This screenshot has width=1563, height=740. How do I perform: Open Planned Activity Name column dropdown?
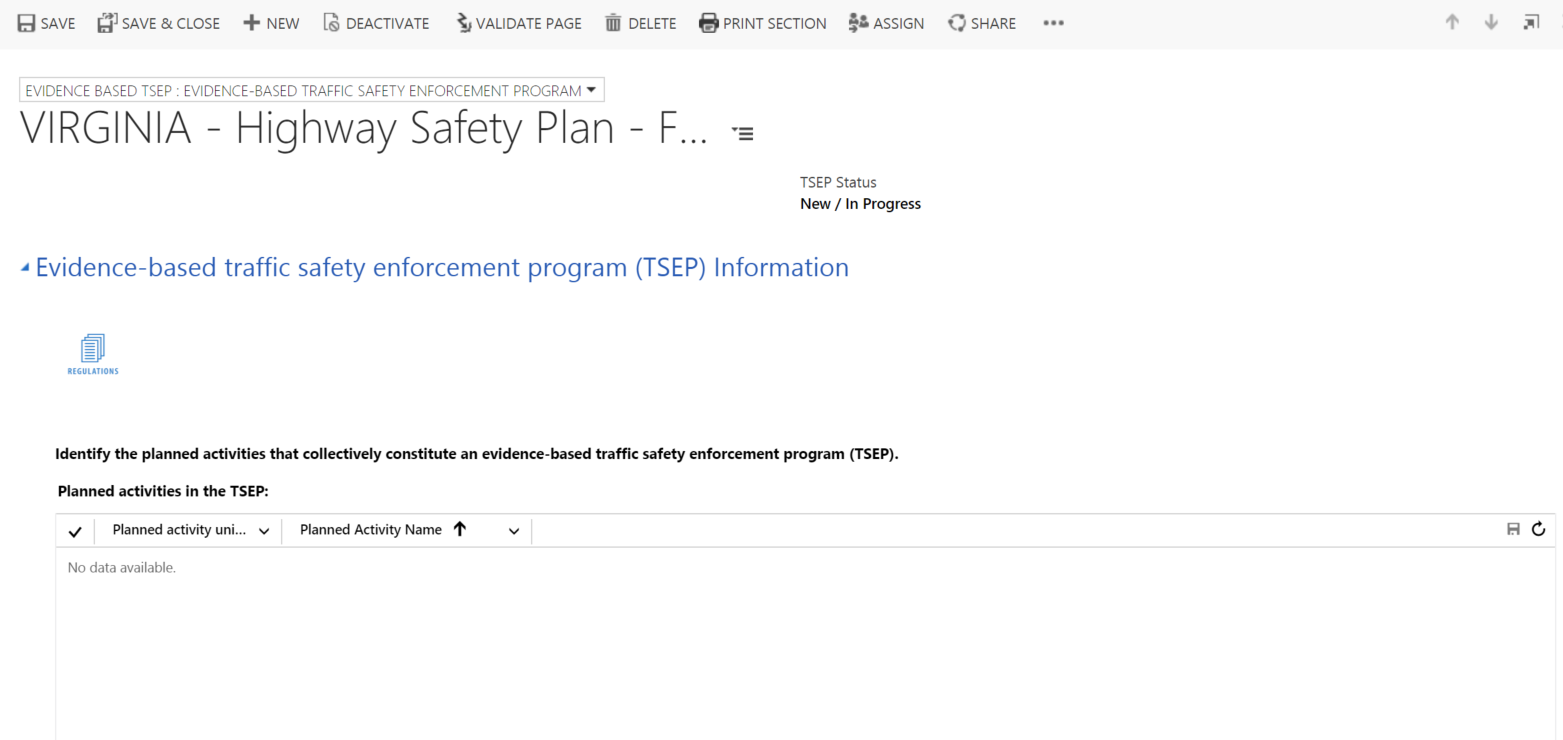514,531
